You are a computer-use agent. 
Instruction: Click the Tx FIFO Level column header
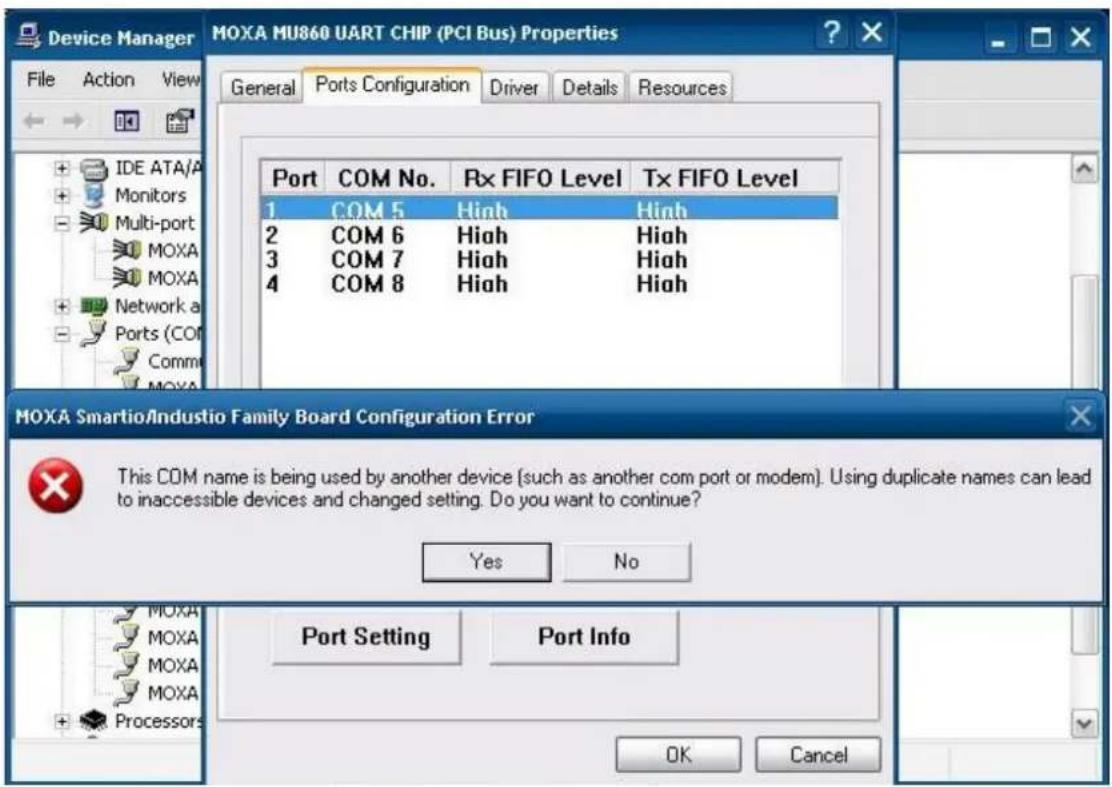(x=735, y=178)
